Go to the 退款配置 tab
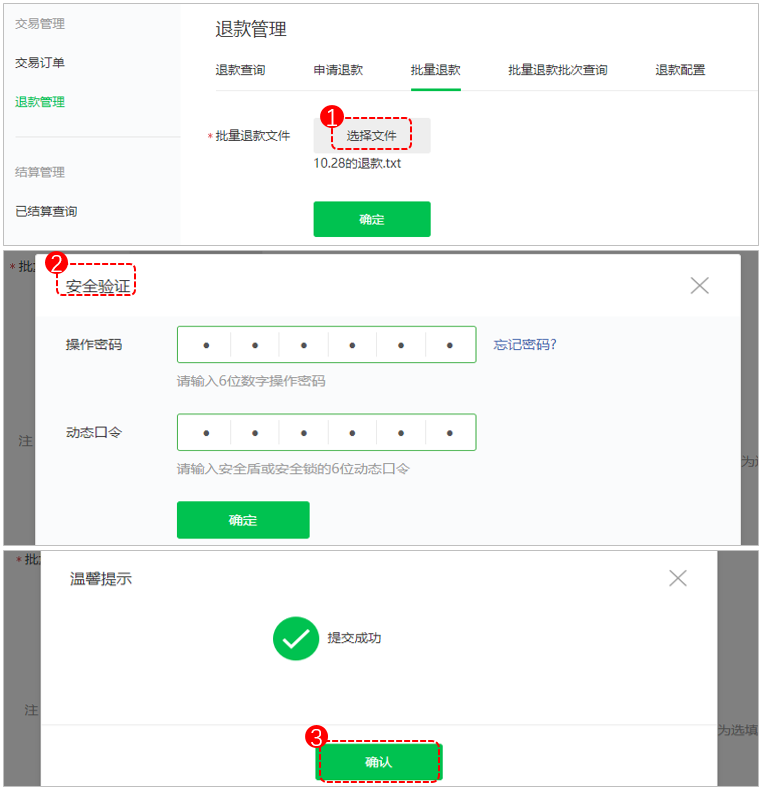The width and height of the screenshot is (764, 791). coord(680,70)
